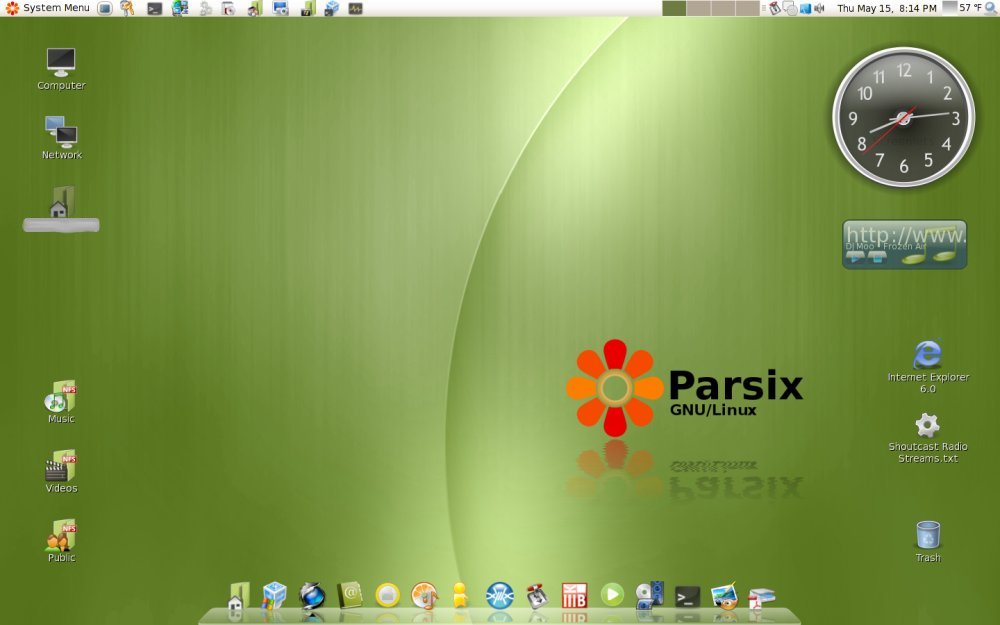The height and width of the screenshot is (625, 1000).
Task: Launch the terminal from the top panel
Action: 154,8
